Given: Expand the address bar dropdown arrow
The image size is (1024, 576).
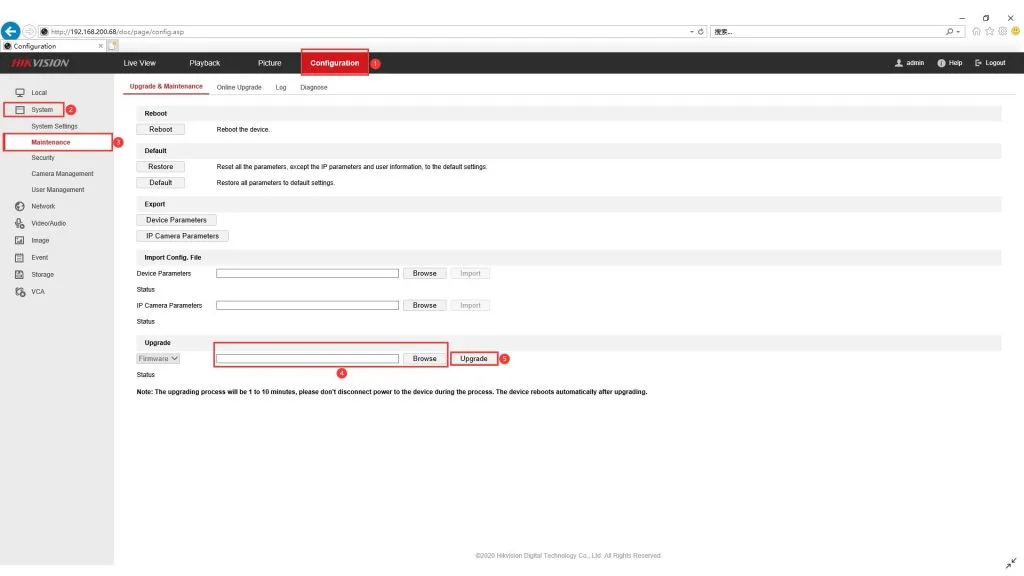Looking at the screenshot, I should click(692, 31).
